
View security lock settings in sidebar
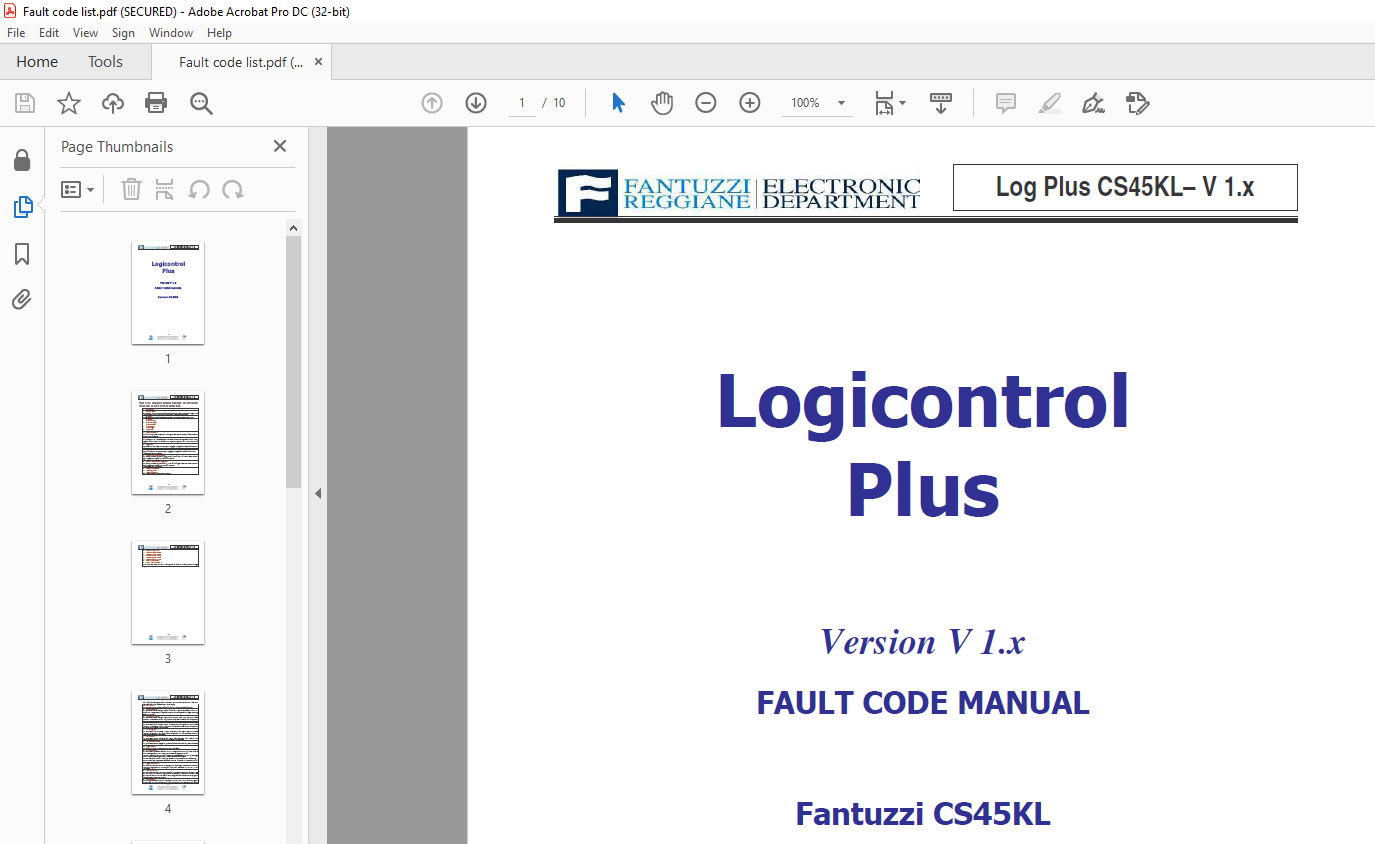click(21, 160)
